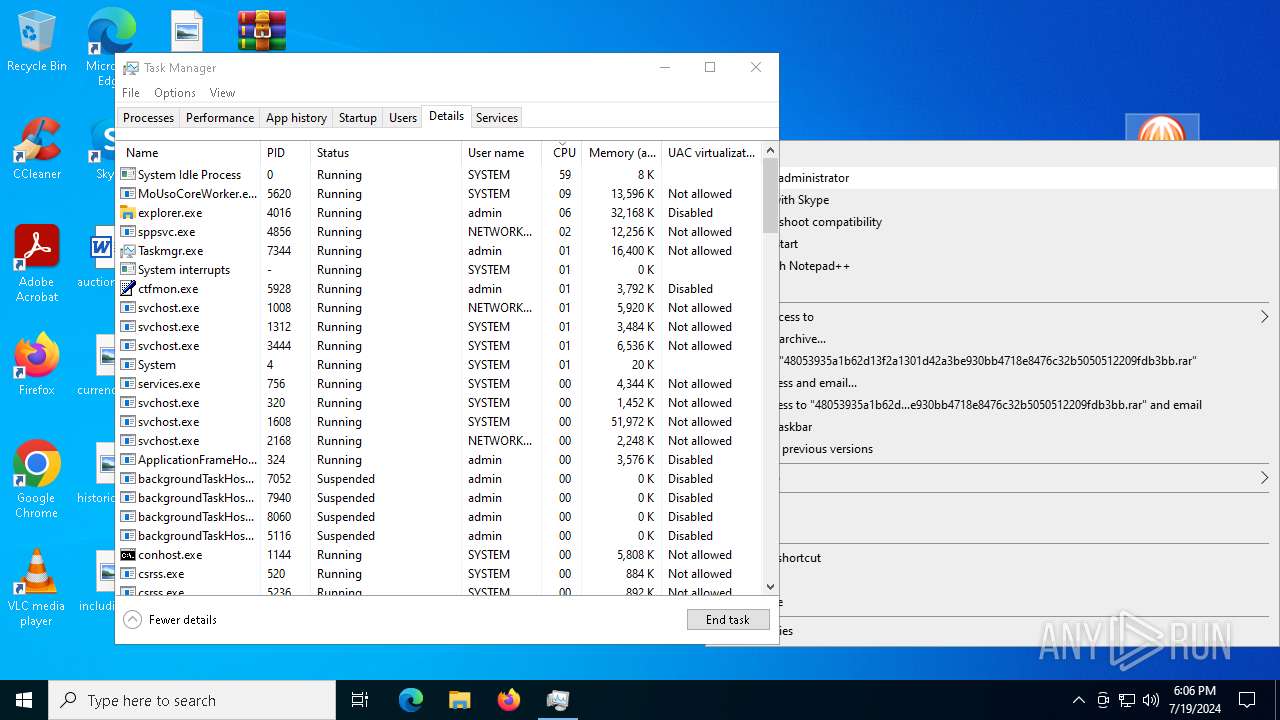Select the ApplicationFrameHost row

point(439,460)
